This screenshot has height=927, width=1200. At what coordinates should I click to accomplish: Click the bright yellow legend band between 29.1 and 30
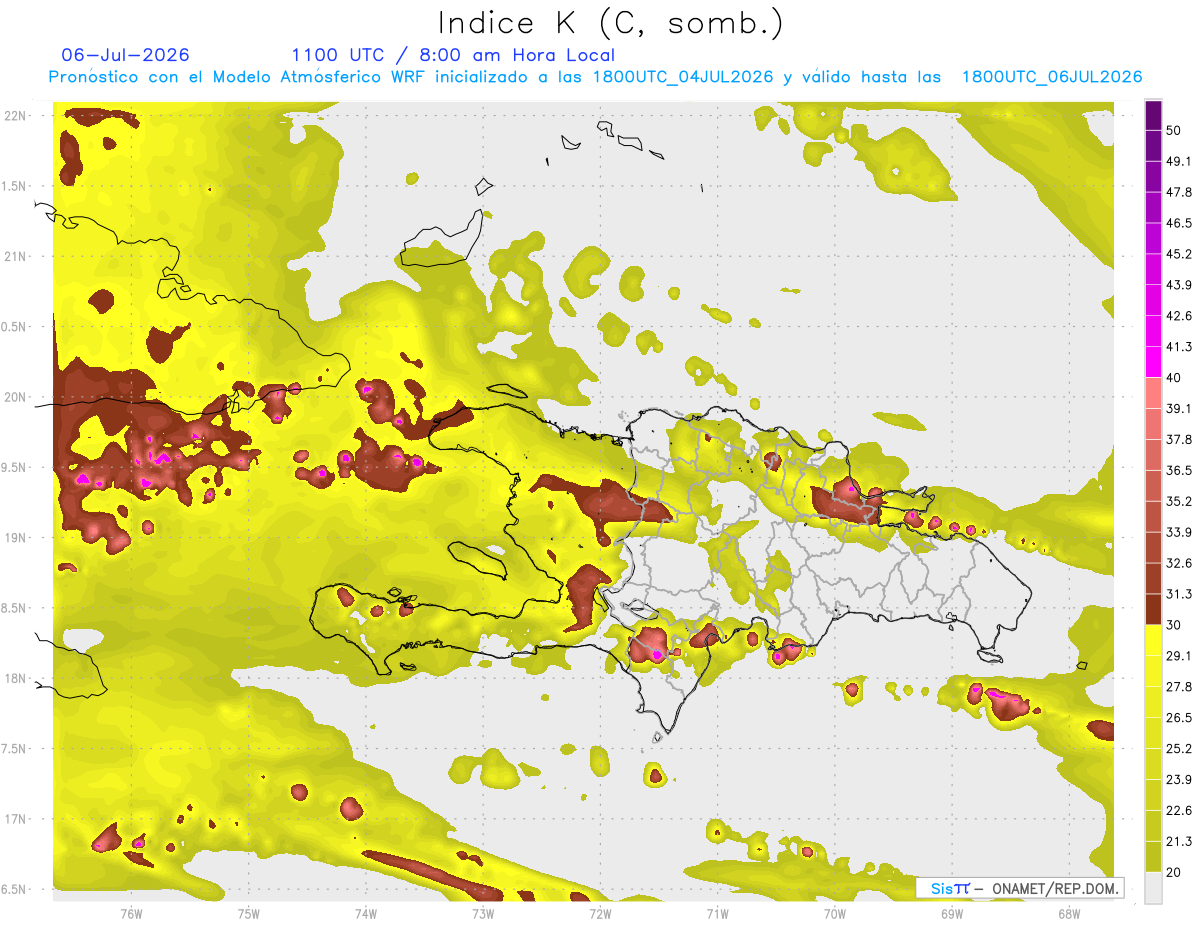point(1153,641)
